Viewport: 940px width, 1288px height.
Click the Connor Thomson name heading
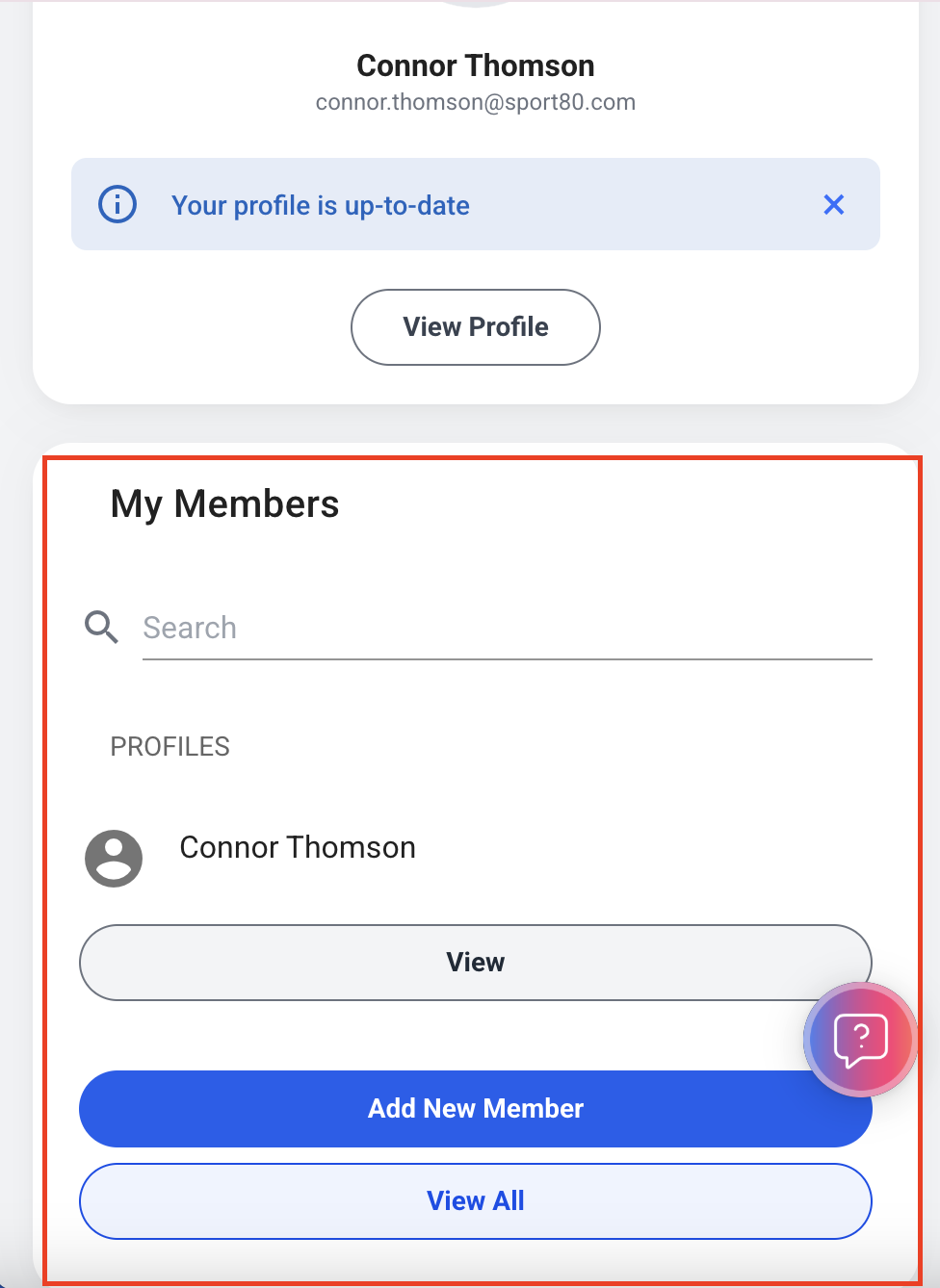476,65
